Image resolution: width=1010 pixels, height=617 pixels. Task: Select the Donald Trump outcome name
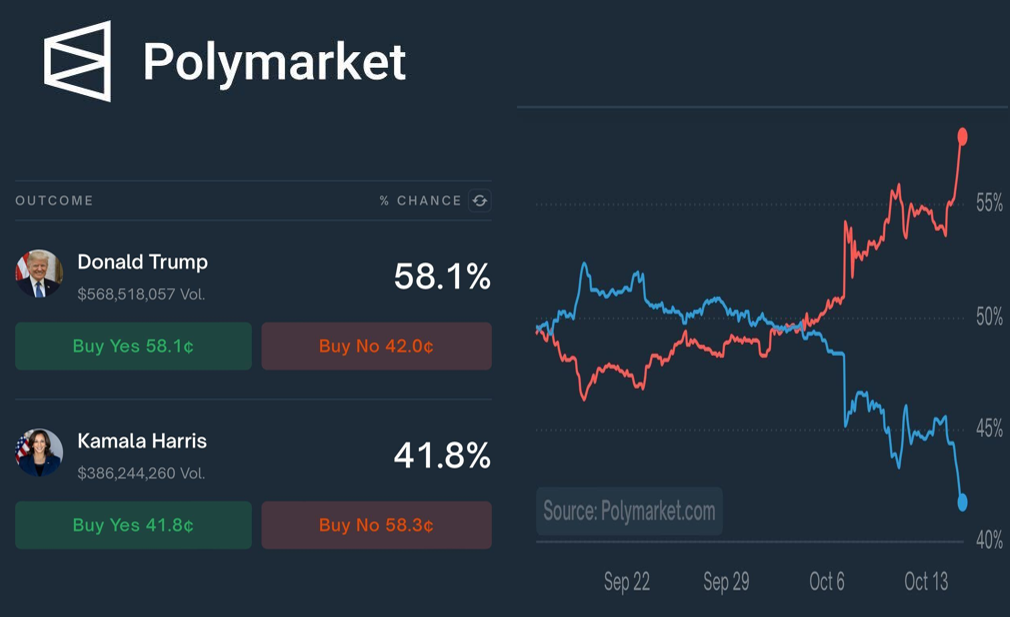143,262
